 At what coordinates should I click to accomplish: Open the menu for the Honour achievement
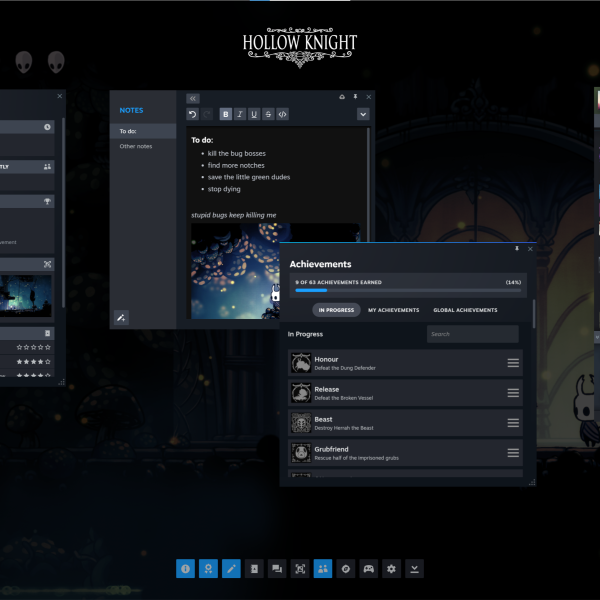[x=513, y=363]
